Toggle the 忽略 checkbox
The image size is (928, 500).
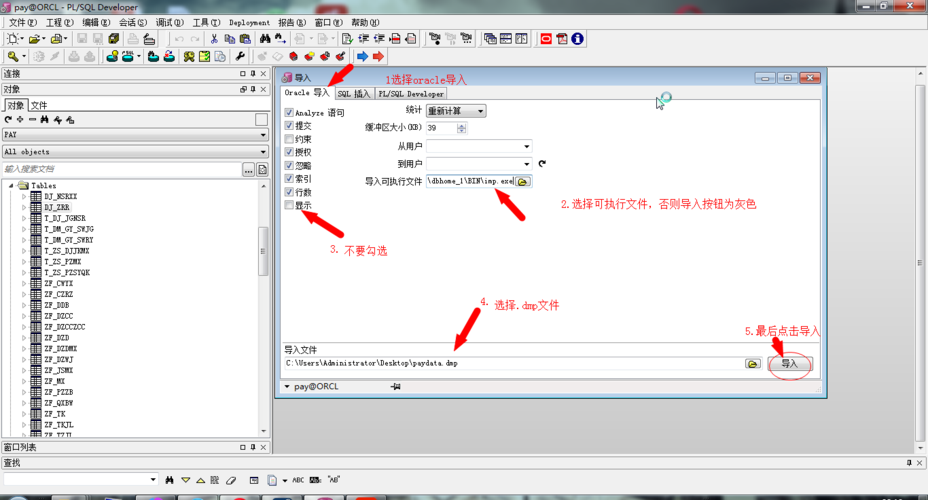(x=289, y=166)
